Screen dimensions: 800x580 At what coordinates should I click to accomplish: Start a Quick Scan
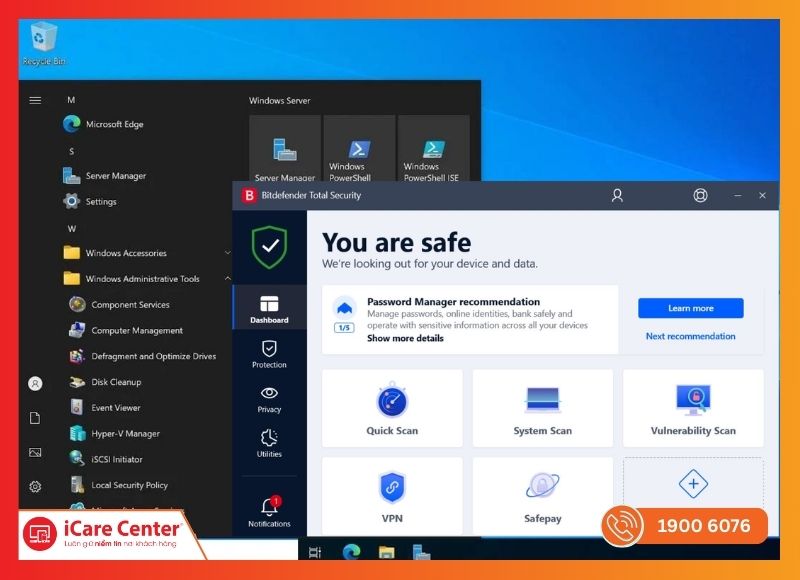(392, 408)
